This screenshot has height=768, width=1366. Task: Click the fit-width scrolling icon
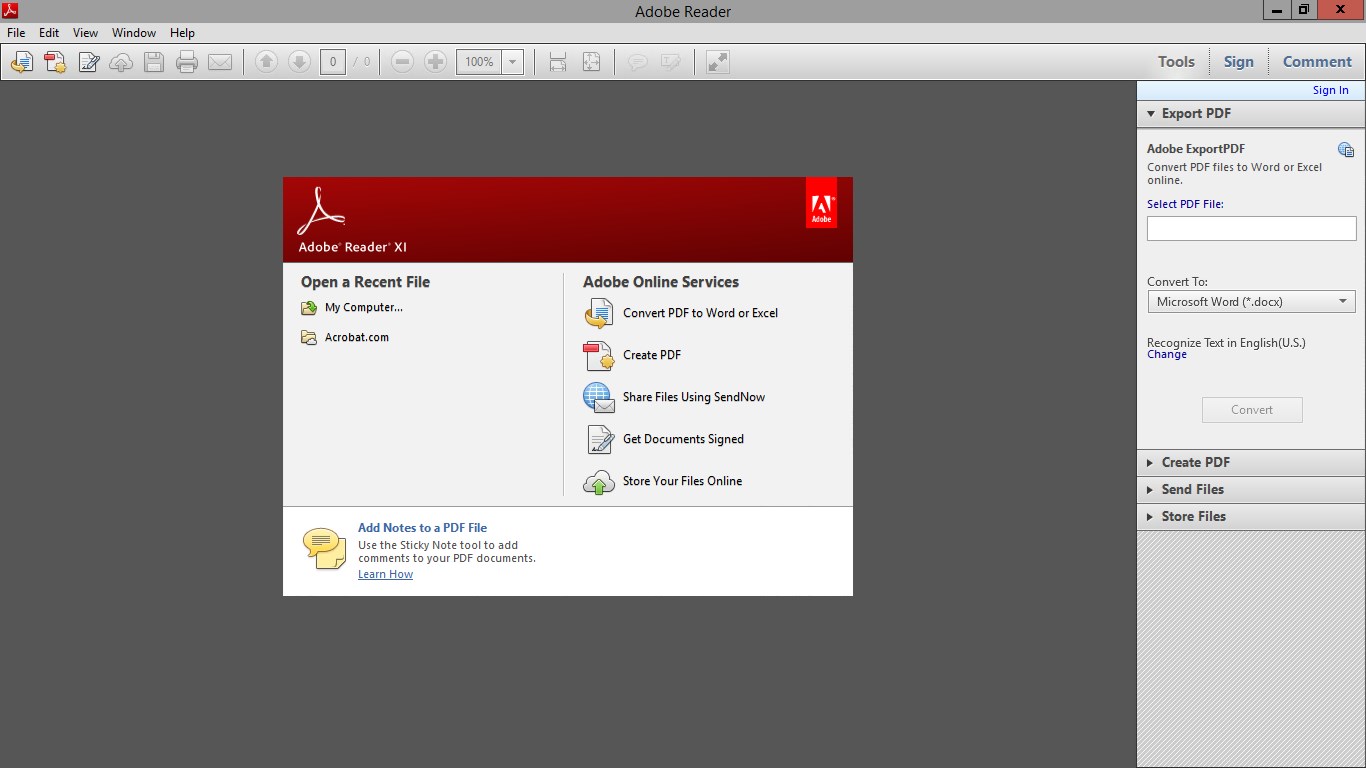(x=558, y=62)
